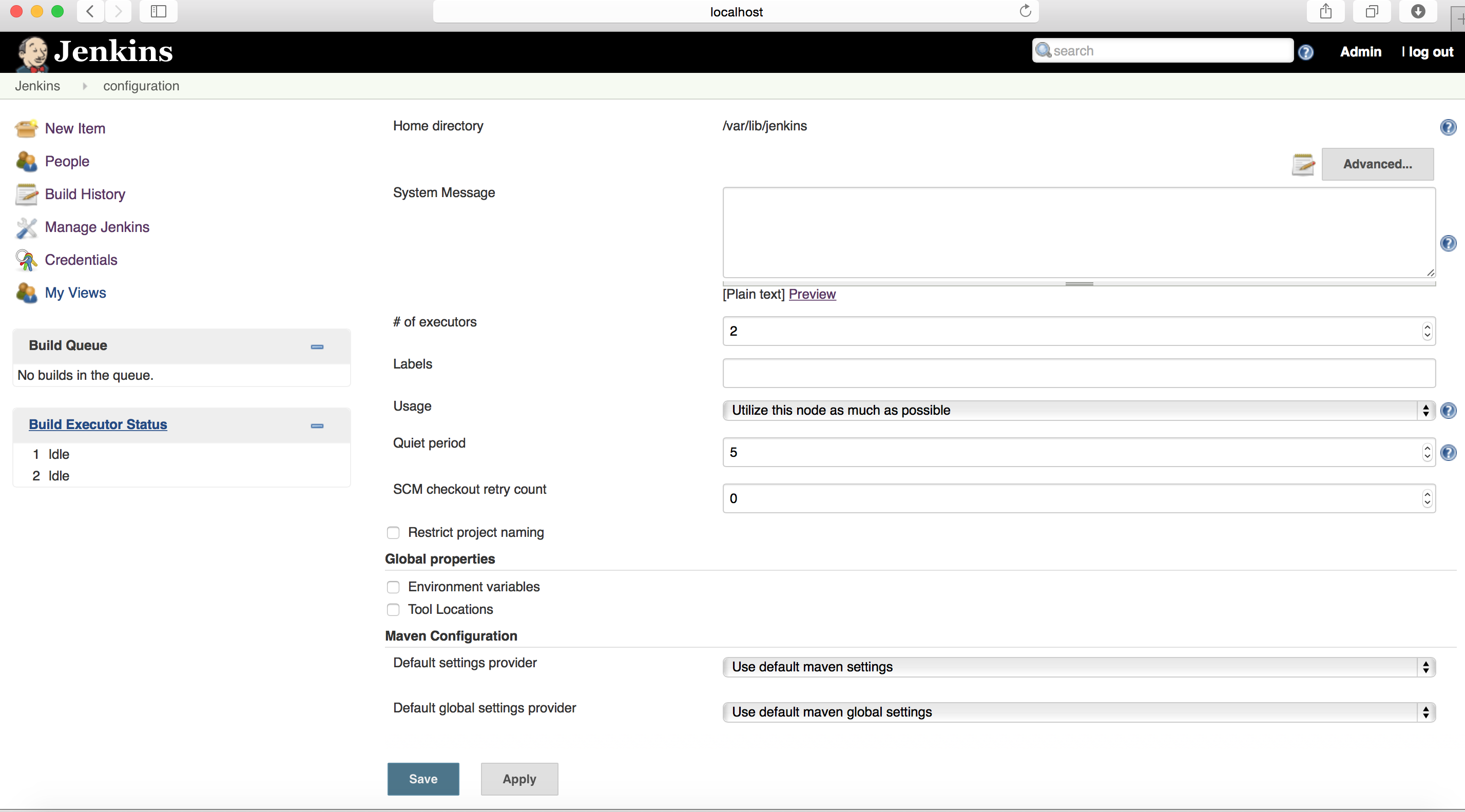Open help for Home directory
The height and width of the screenshot is (812, 1465).
[x=1448, y=127]
